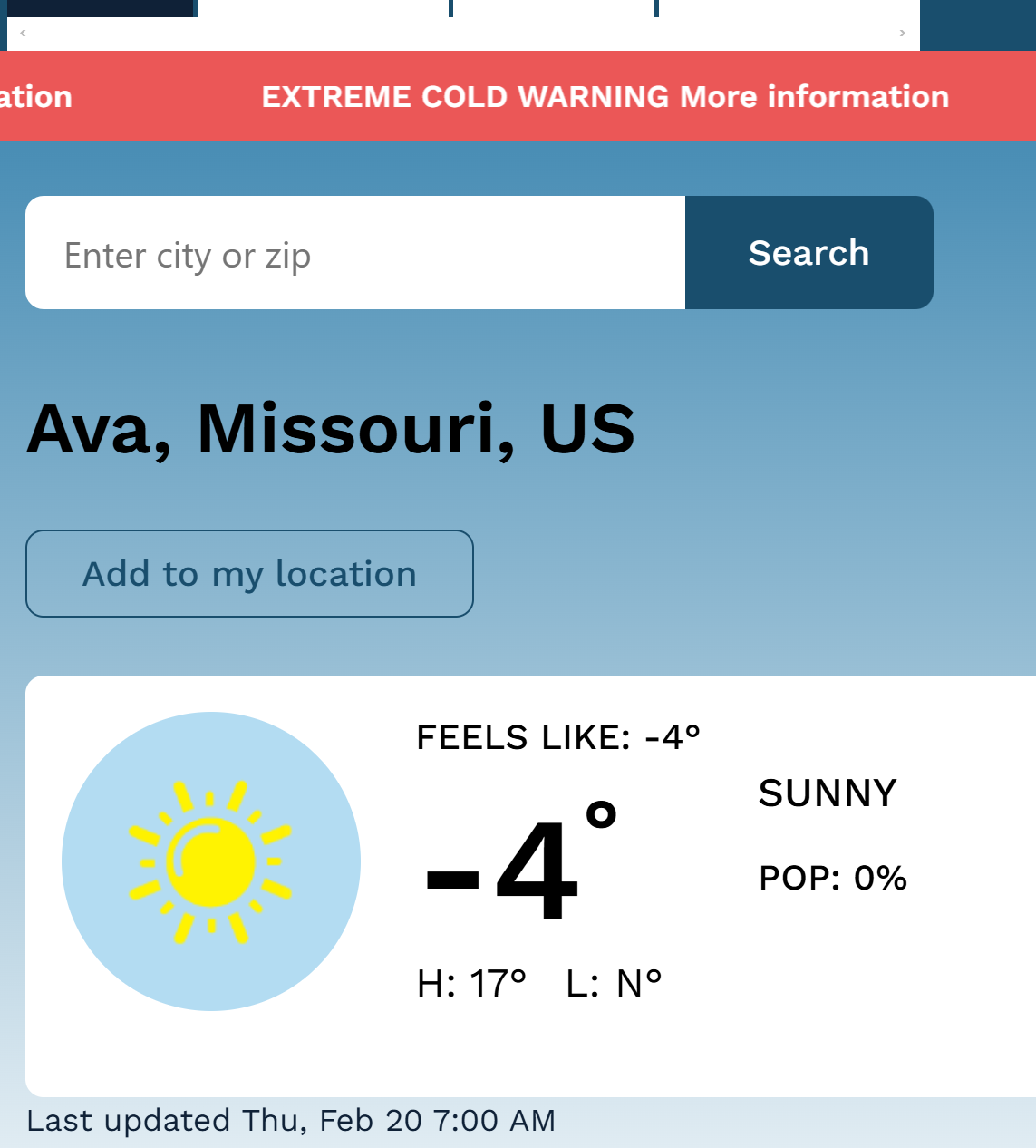The width and height of the screenshot is (1036, 1148).
Task: Click the SUNNY condition label
Action: point(828,793)
